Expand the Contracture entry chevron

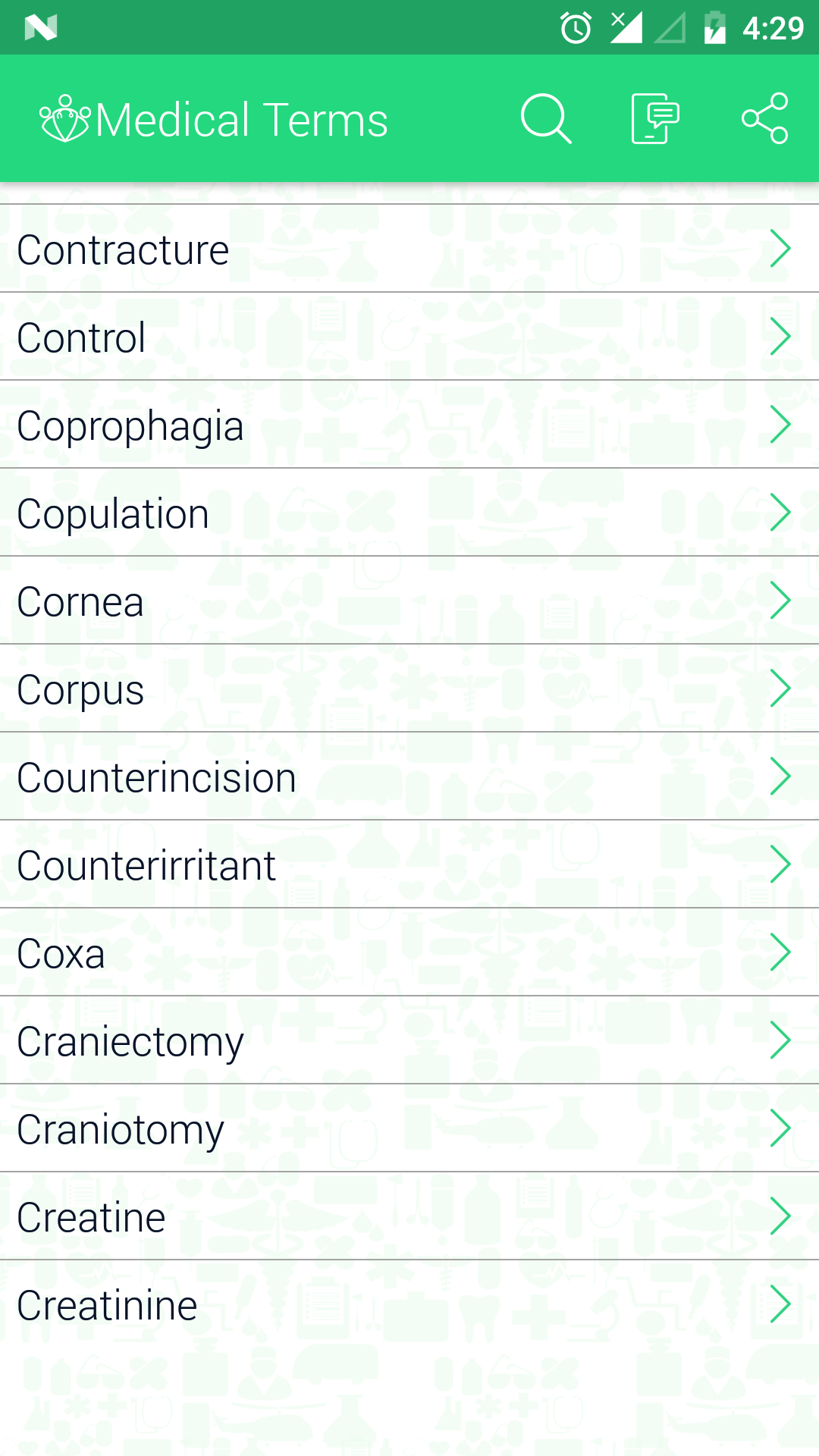[780, 249]
